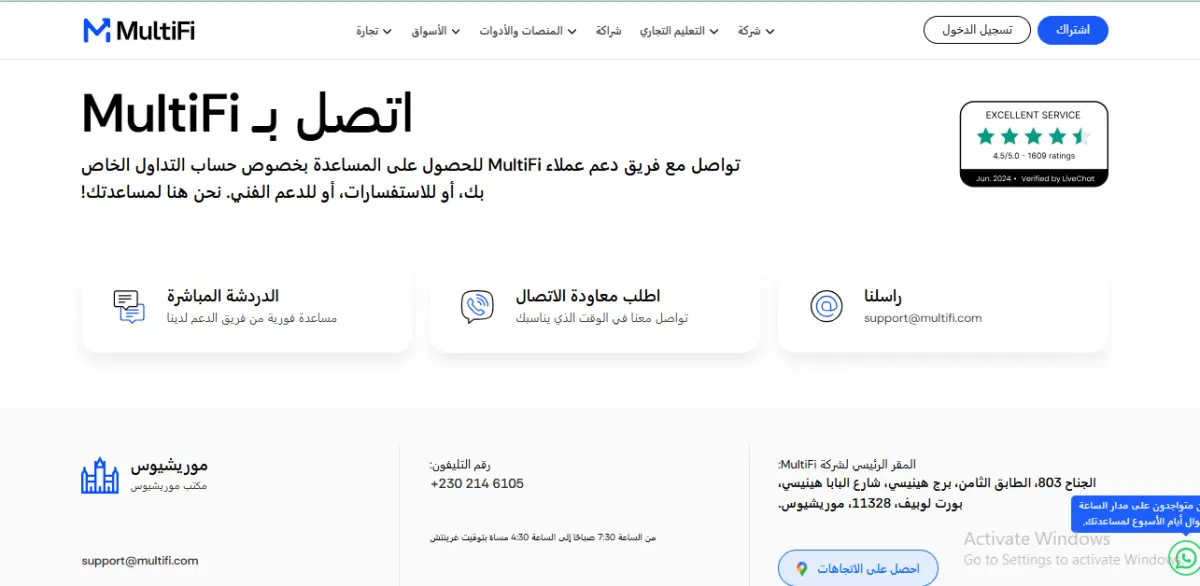Click the MultiFi logo

pos(139,31)
